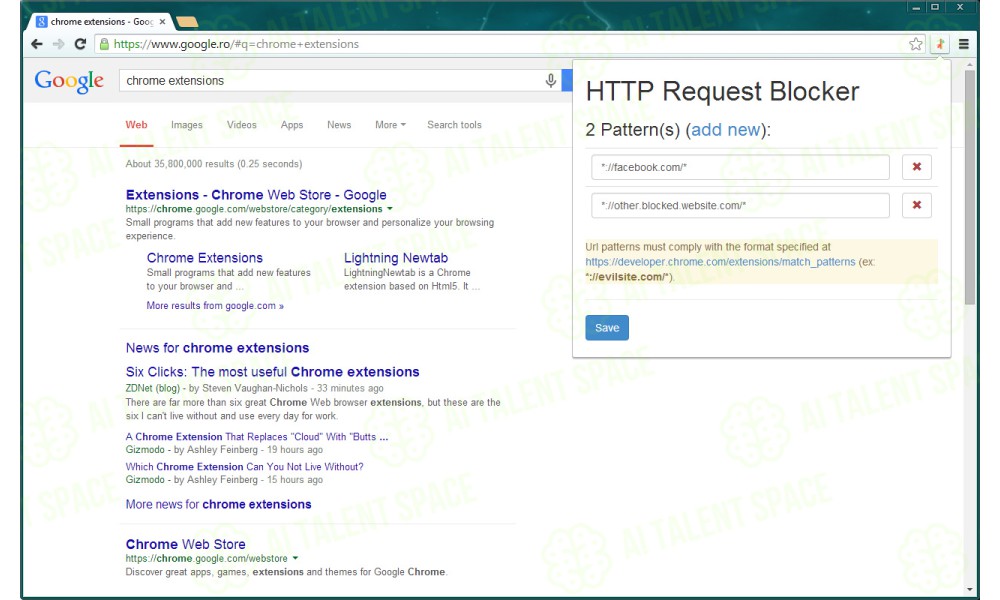The width and height of the screenshot is (1000, 600).
Task: Close the Chrome window
Action: (x=959, y=7)
